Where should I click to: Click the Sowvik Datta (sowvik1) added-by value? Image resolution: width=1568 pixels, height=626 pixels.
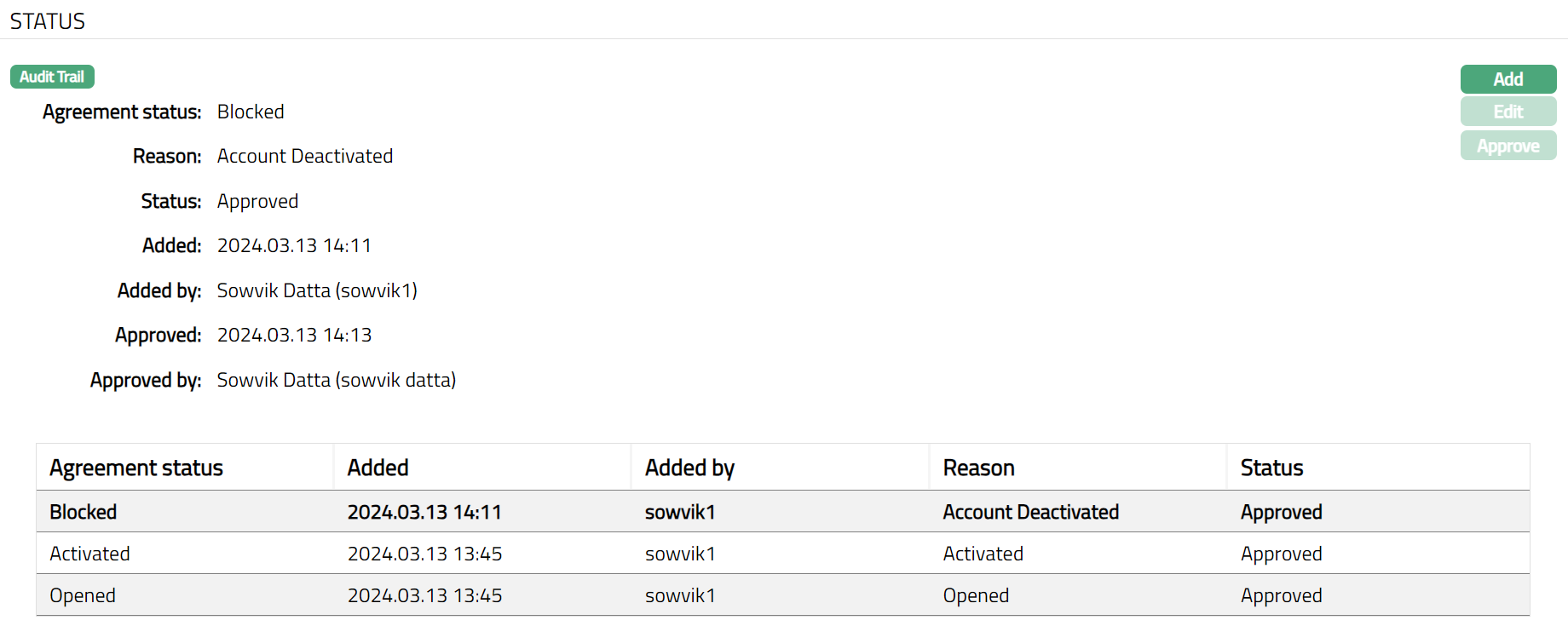tap(317, 290)
